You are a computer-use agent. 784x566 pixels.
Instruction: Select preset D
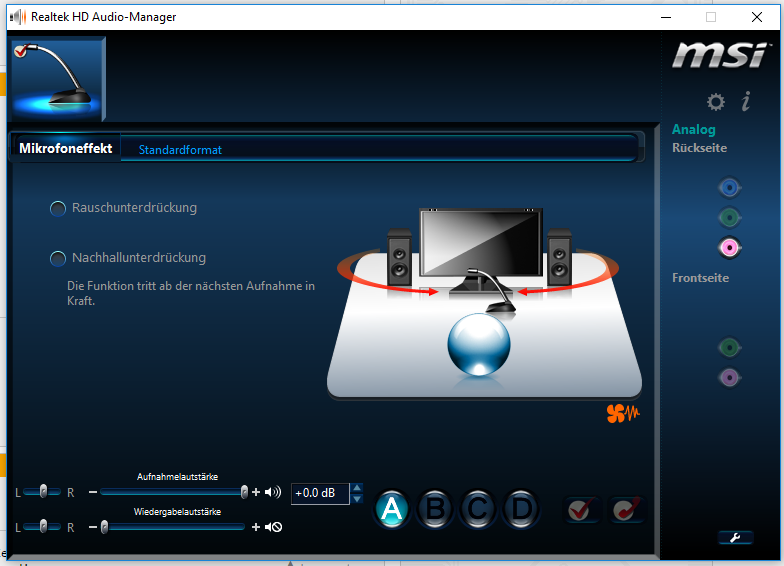[x=521, y=510]
